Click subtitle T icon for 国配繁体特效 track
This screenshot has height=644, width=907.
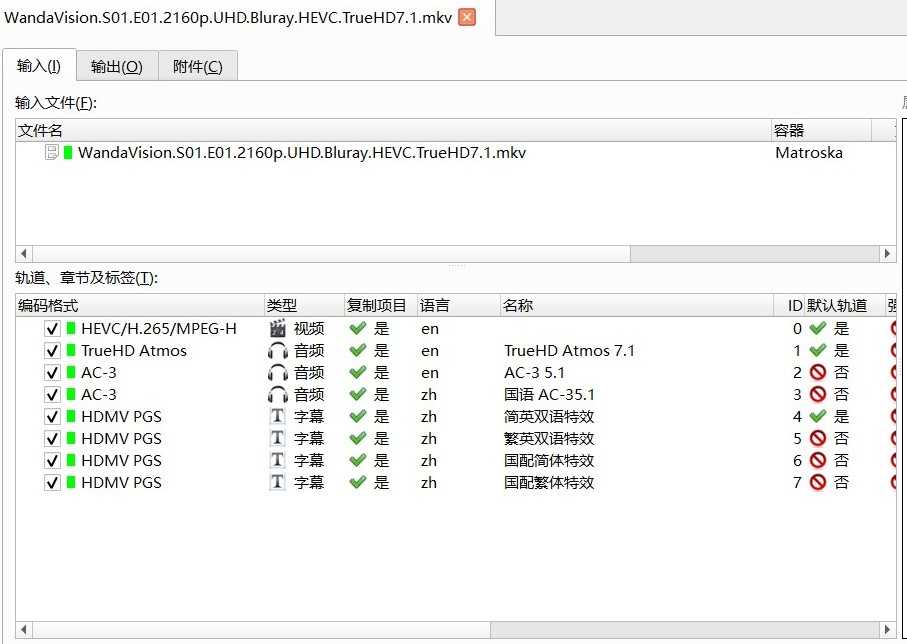tap(278, 483)
